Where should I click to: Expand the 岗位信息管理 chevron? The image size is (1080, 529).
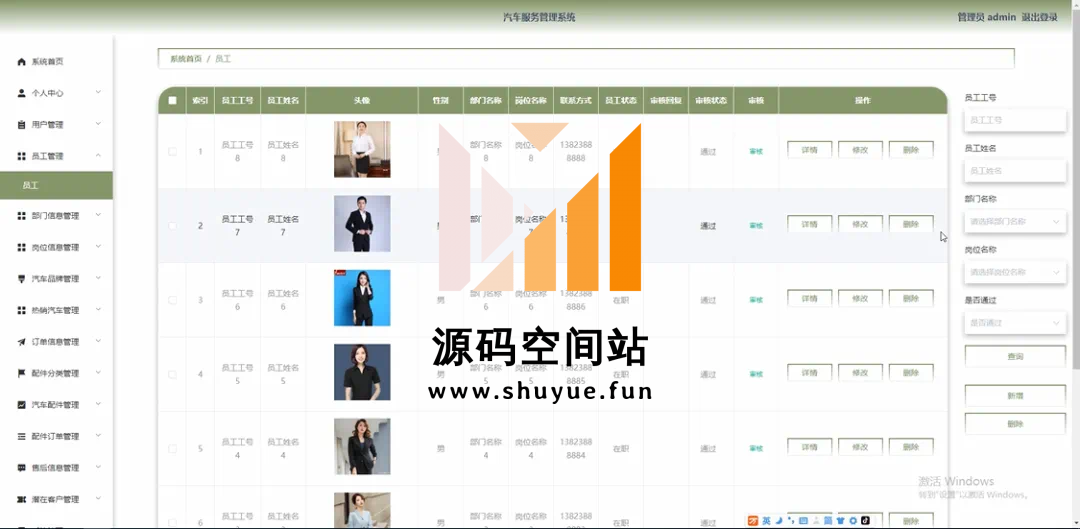coord(98,247)
